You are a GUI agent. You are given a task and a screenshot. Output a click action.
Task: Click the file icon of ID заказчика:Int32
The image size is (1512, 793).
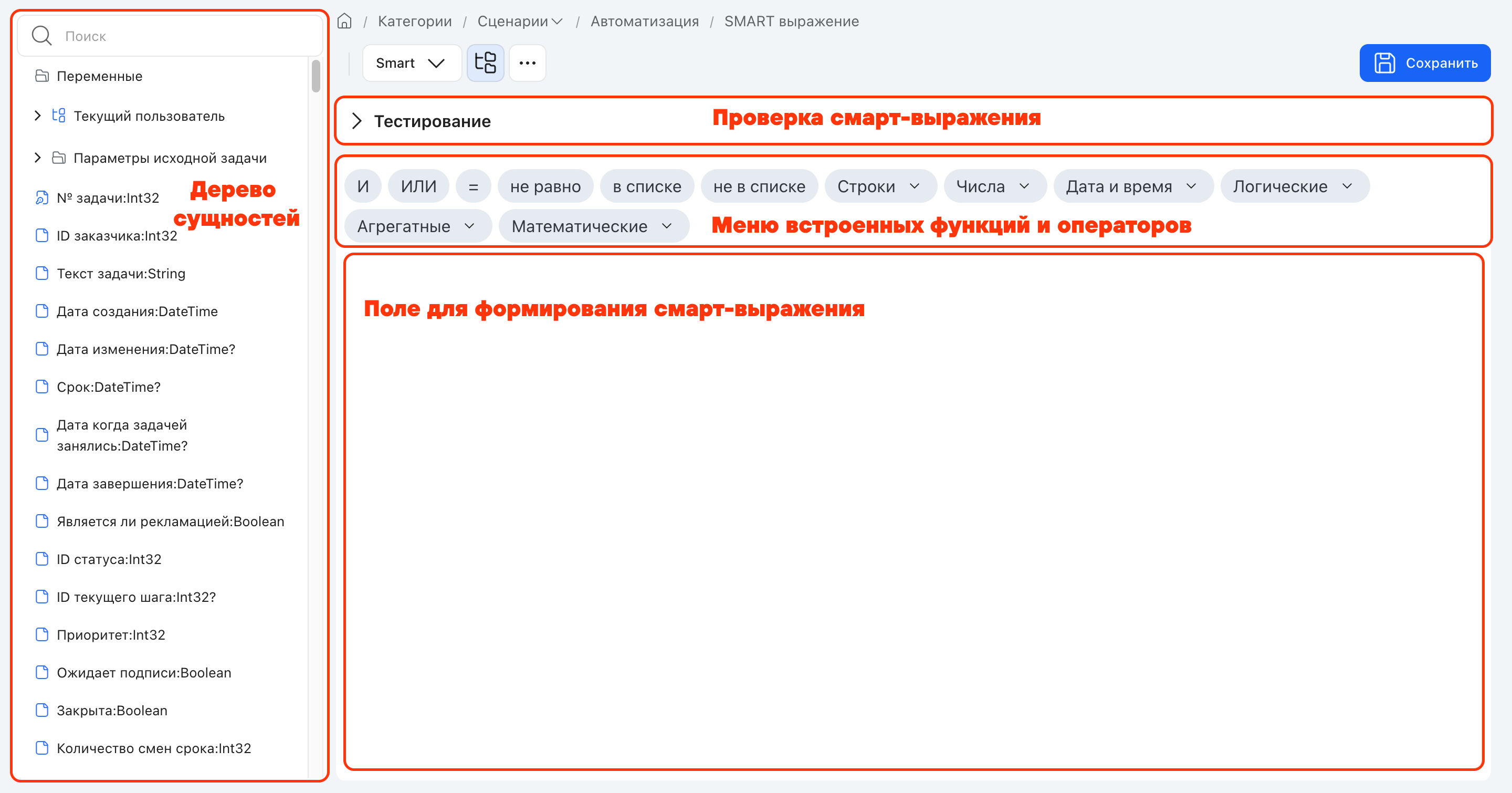(x=41, y=235)
